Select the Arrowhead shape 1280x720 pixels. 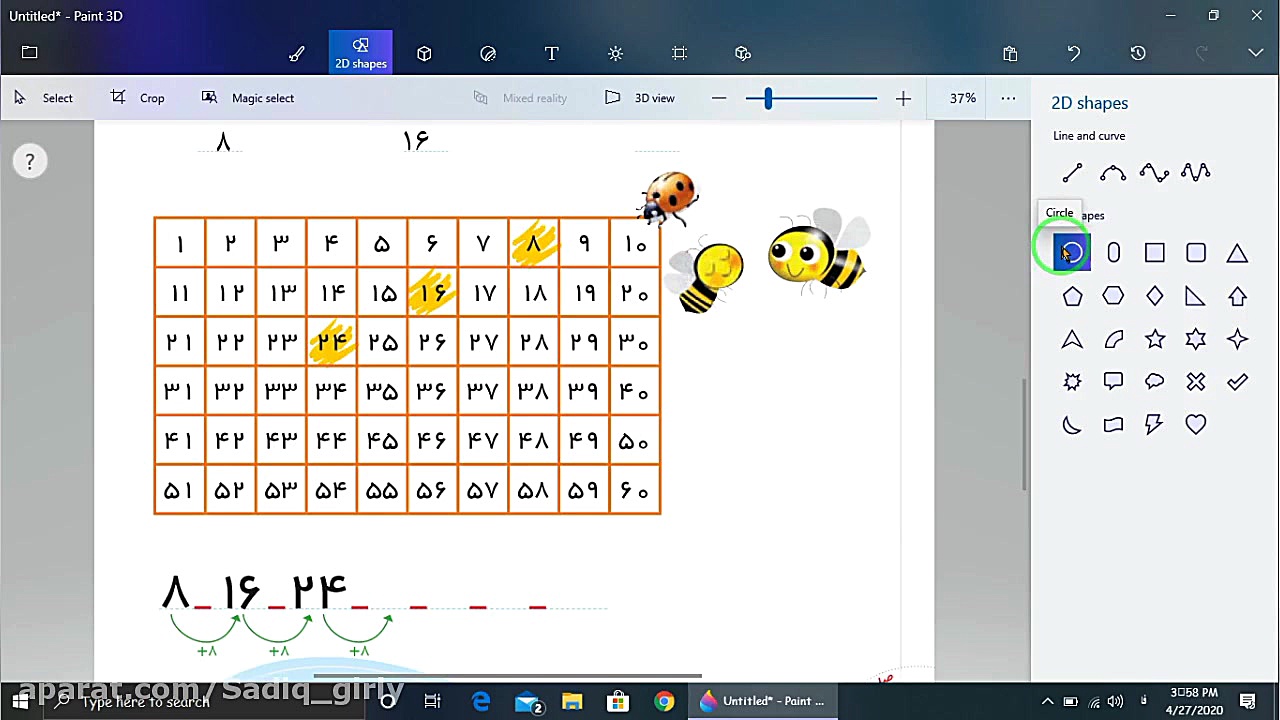[1072, 339]
